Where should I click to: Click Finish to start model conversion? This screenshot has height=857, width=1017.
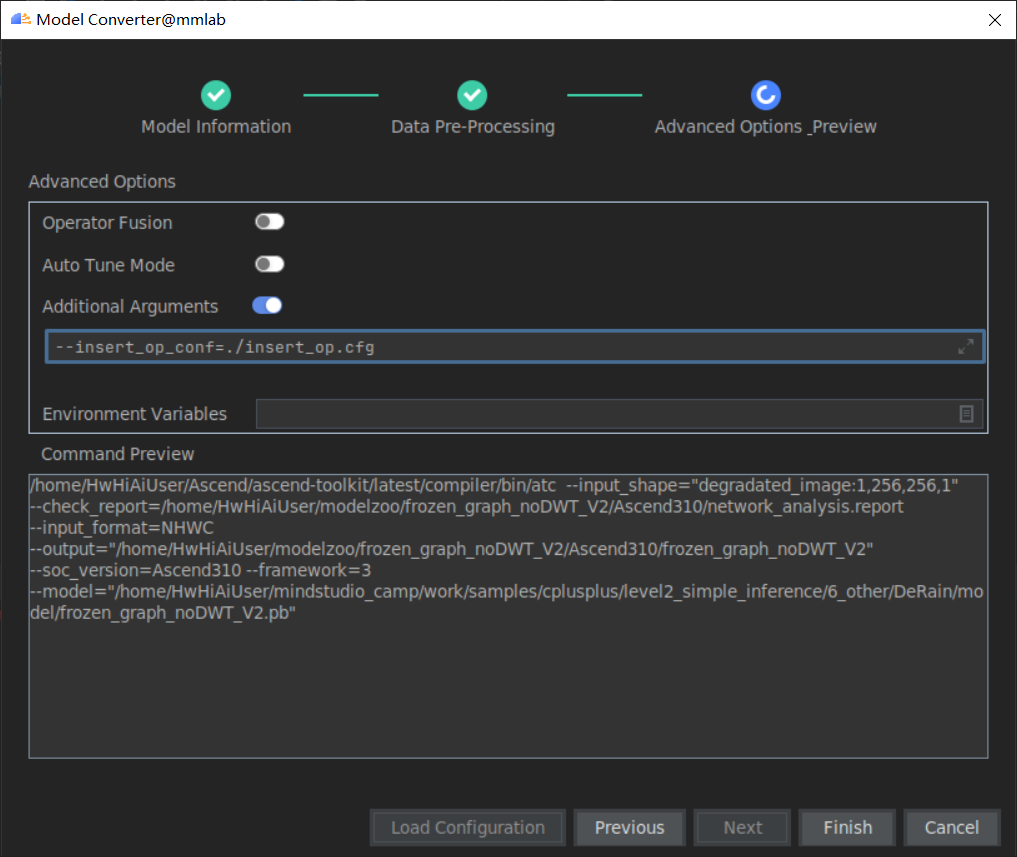click(x=848, y=828)
